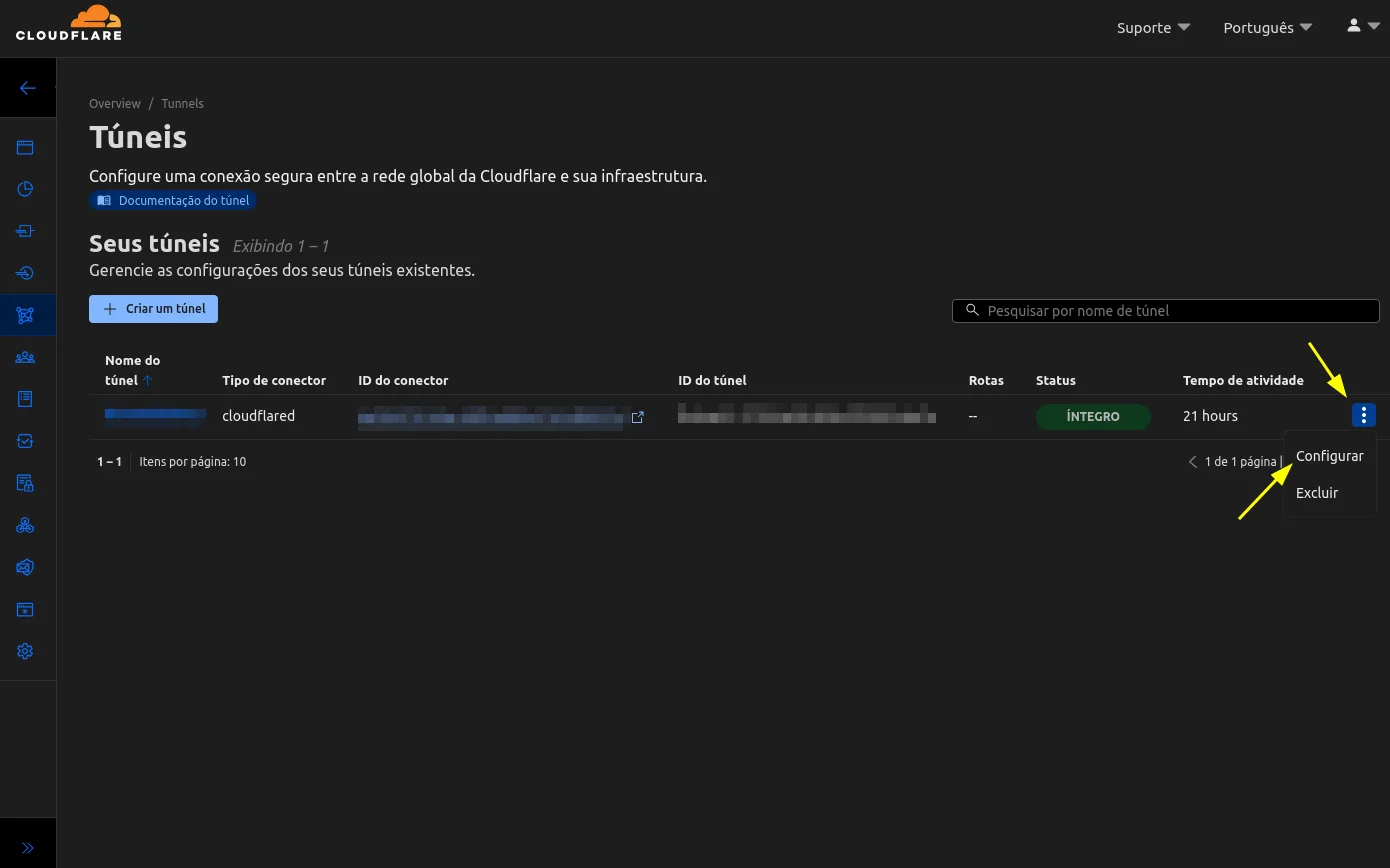Open the email shield sidebar icon

pos(25,567)
